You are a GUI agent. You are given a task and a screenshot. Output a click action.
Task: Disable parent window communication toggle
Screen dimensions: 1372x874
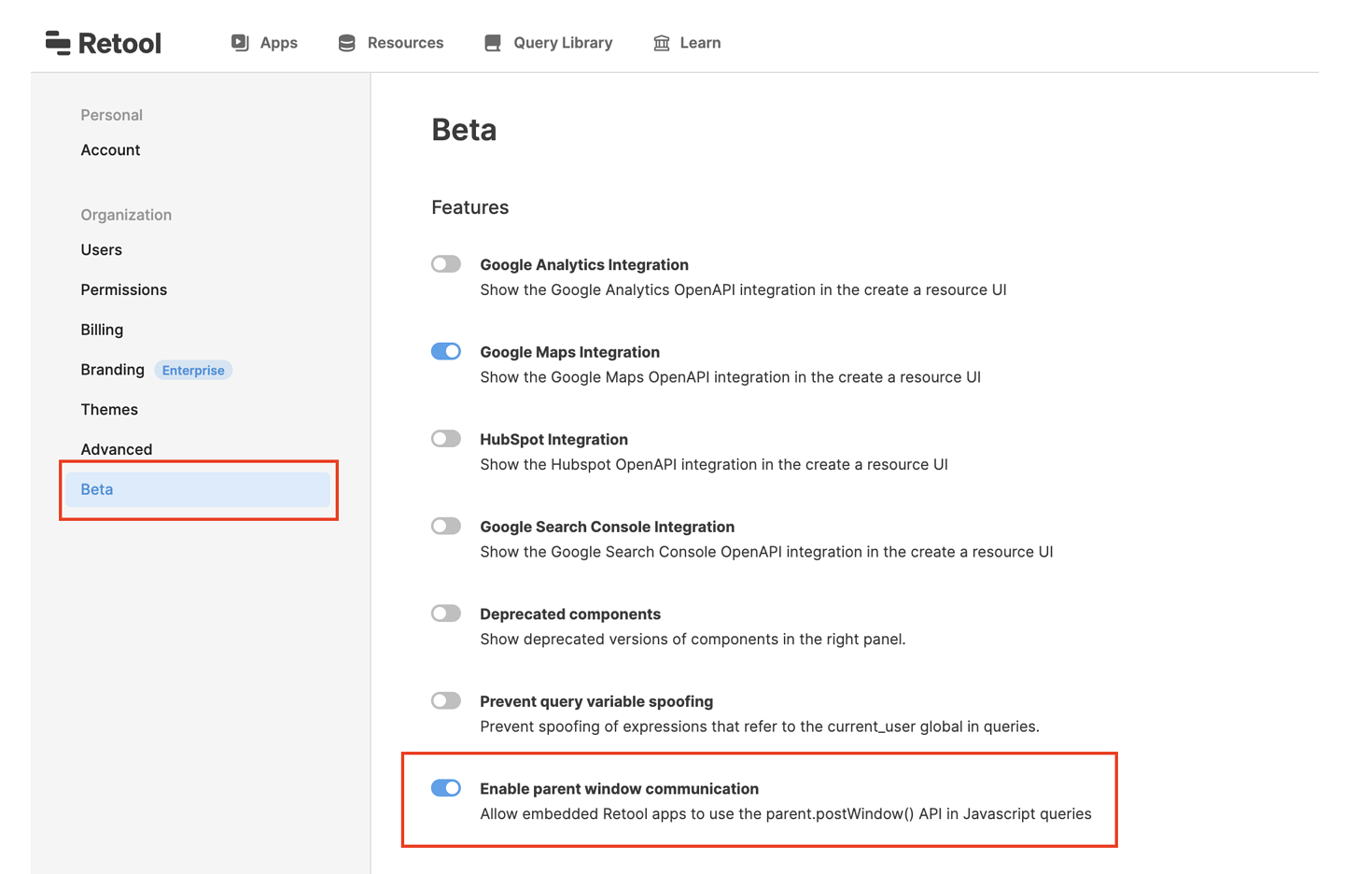click(446, 788)
